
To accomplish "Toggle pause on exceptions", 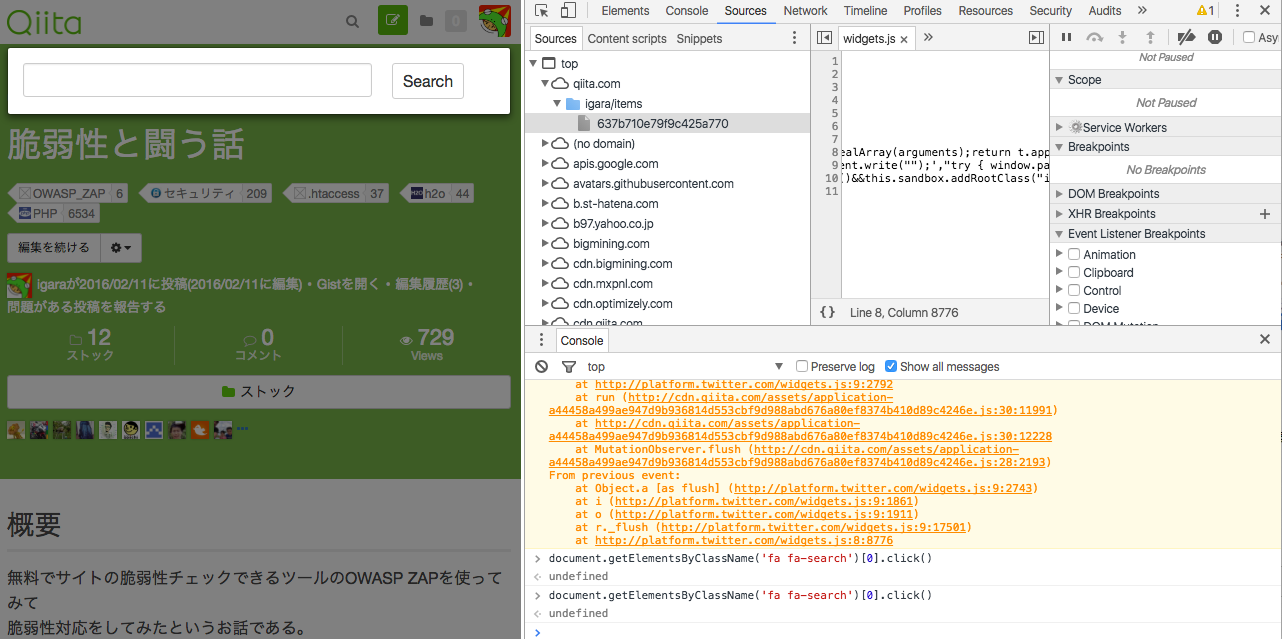I will point(1215,37).
